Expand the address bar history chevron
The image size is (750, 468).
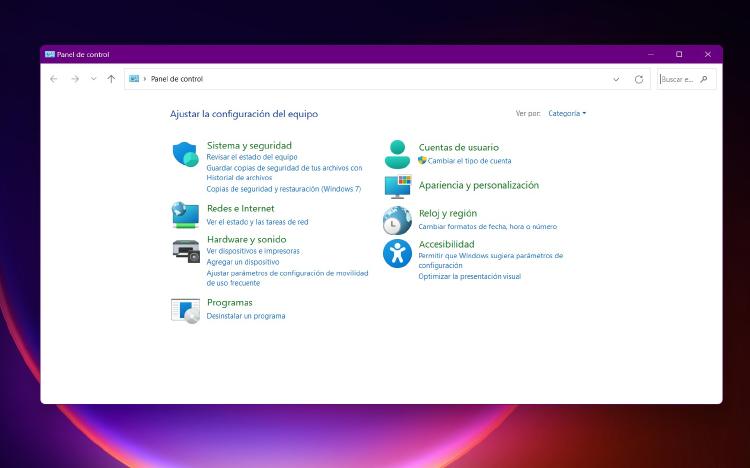click(616, 79)
